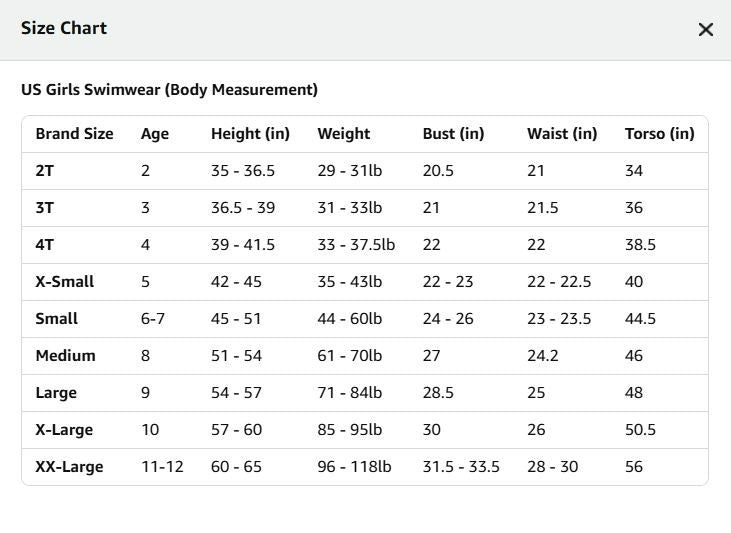This screenshot has width=731, height=533.
Task: Click the Height (in) column header
Action: [x=250, y=134]
